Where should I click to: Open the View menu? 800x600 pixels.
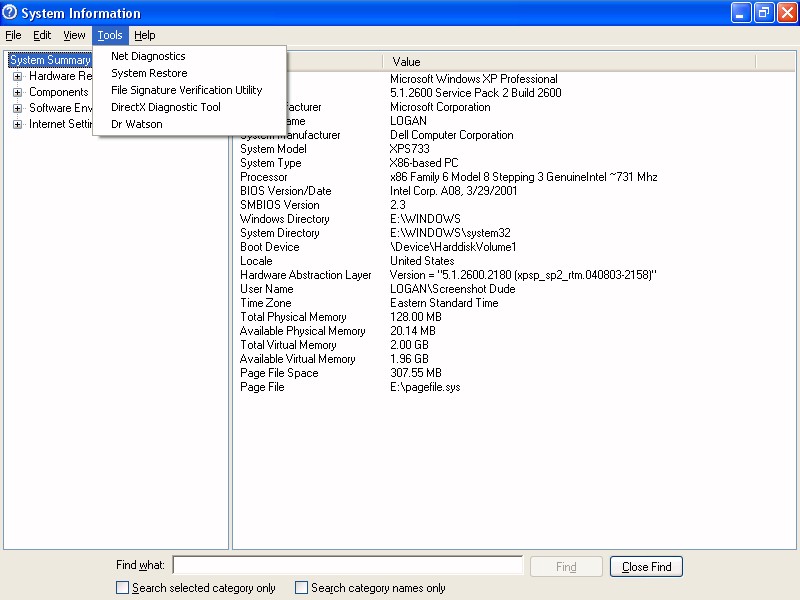(74, 35)
